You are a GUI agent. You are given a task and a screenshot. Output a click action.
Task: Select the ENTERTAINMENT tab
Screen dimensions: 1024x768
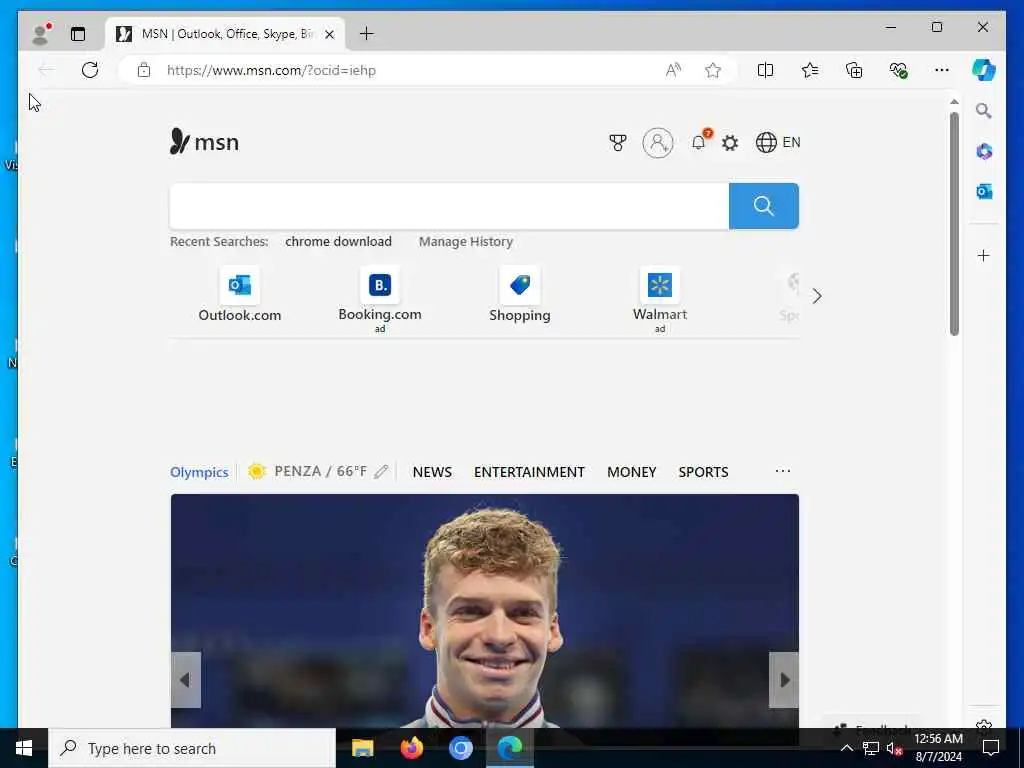(x=529, y=472)
